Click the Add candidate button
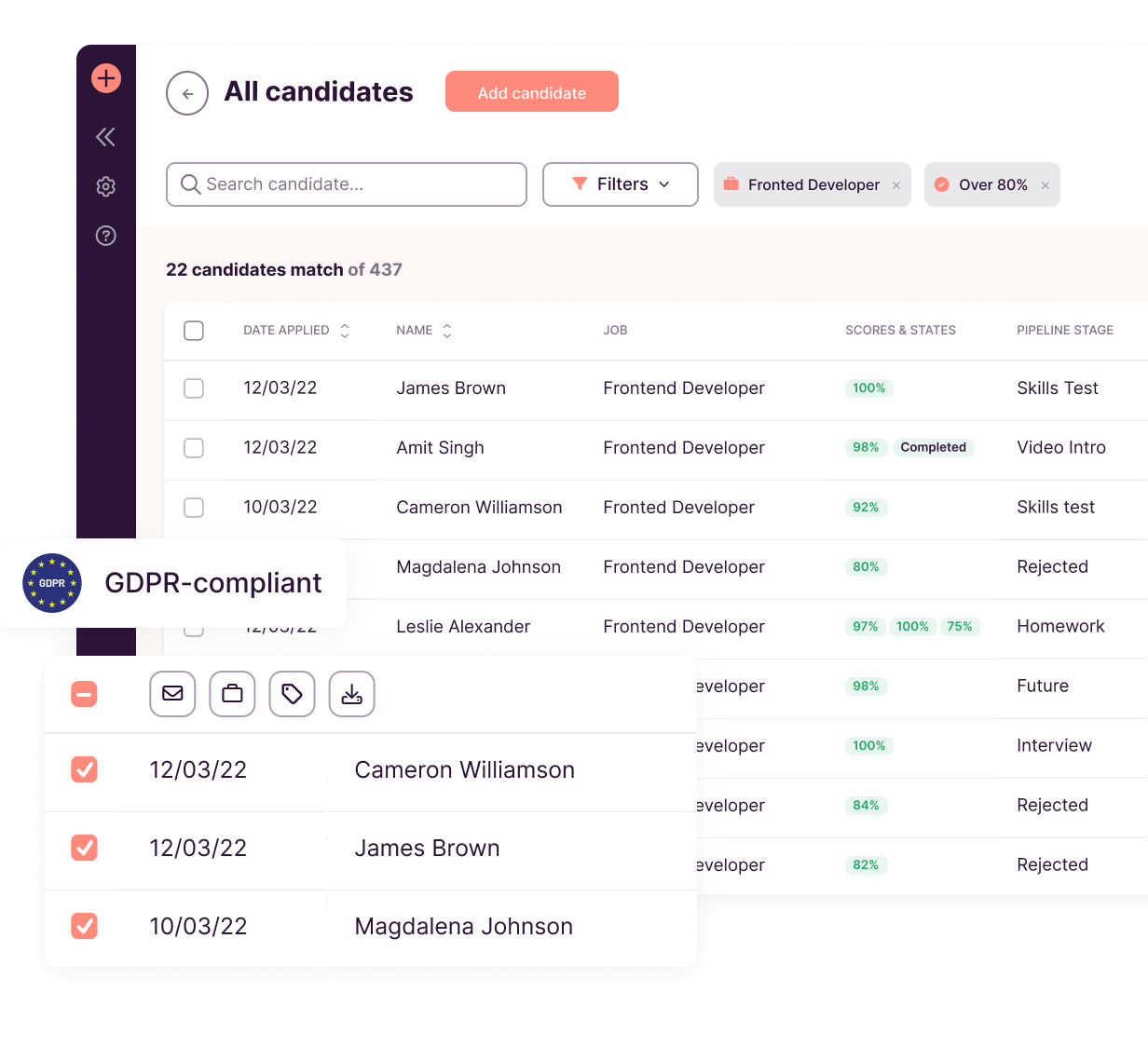Screen dimensions: 1148x1047 pyautogui.click(x=532, y=92)
